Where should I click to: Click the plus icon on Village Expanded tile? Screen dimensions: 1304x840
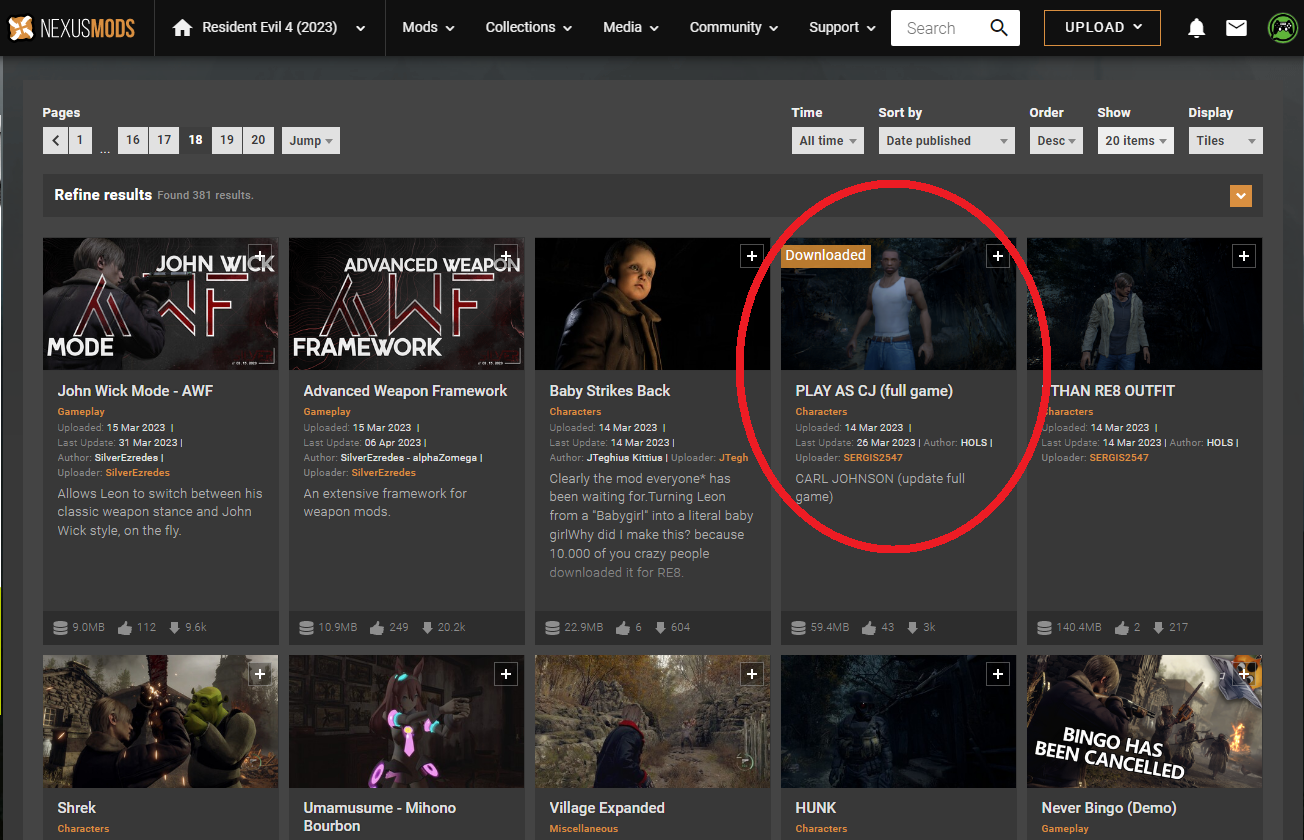pyautogui.click(x=751, y=675)
